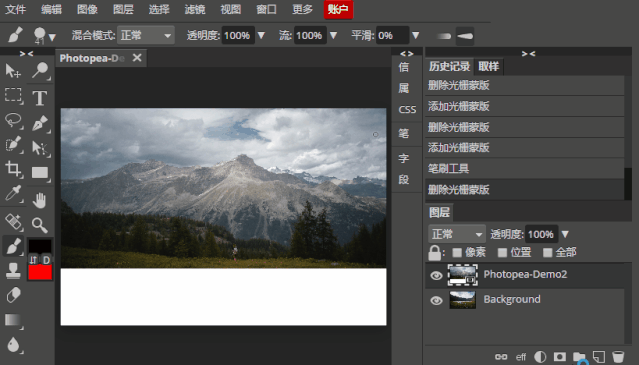
Task: Create a new layer folder
Action: click(579, 357)
